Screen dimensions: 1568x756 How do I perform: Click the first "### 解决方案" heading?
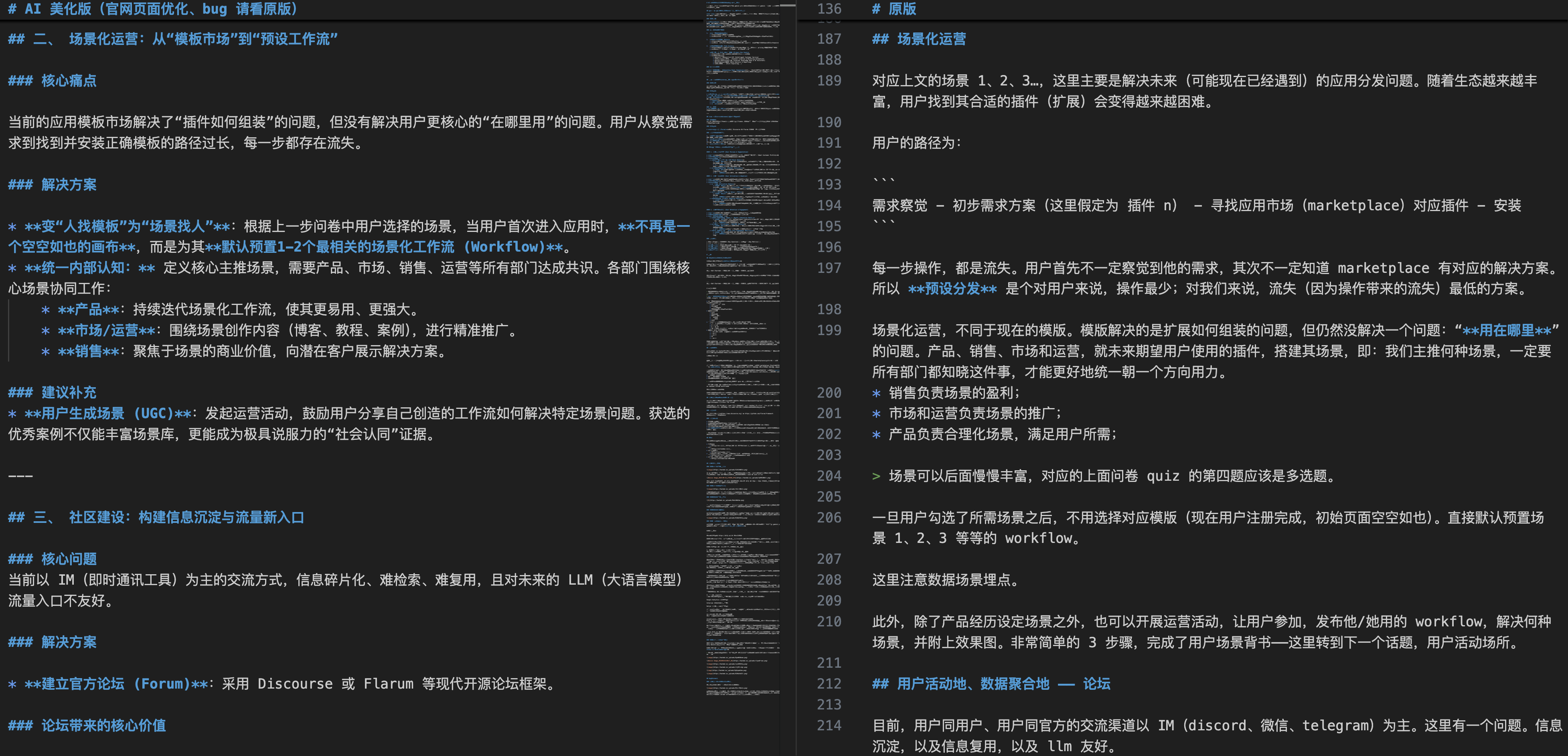click(x=53, y=185)
